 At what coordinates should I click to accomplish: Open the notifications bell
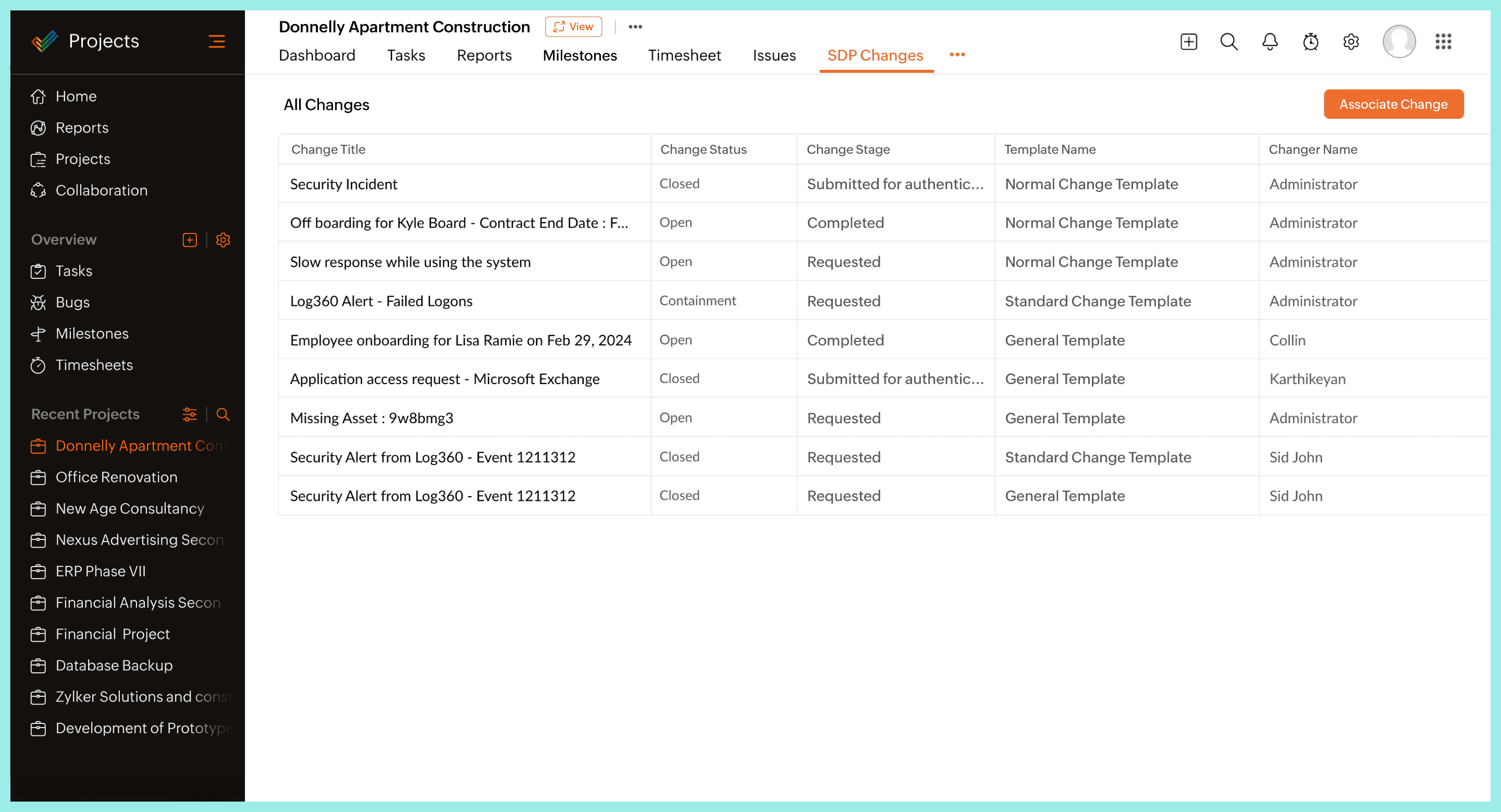tap(1270, 41)
